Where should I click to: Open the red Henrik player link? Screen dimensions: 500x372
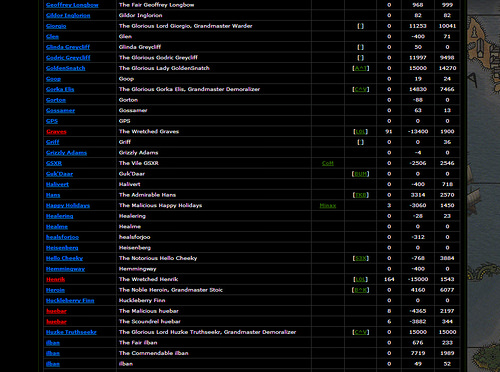55,279
